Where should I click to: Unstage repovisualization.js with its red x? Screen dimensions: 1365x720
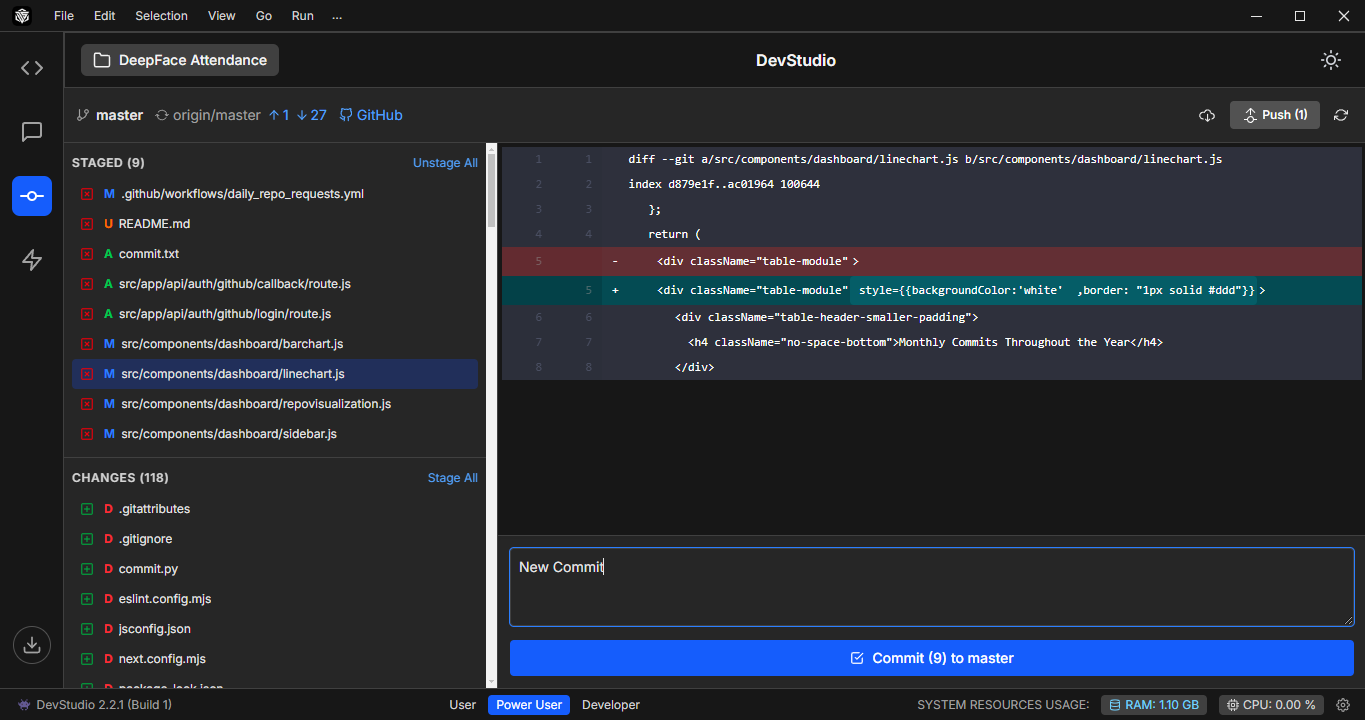(x=86, y=404)
